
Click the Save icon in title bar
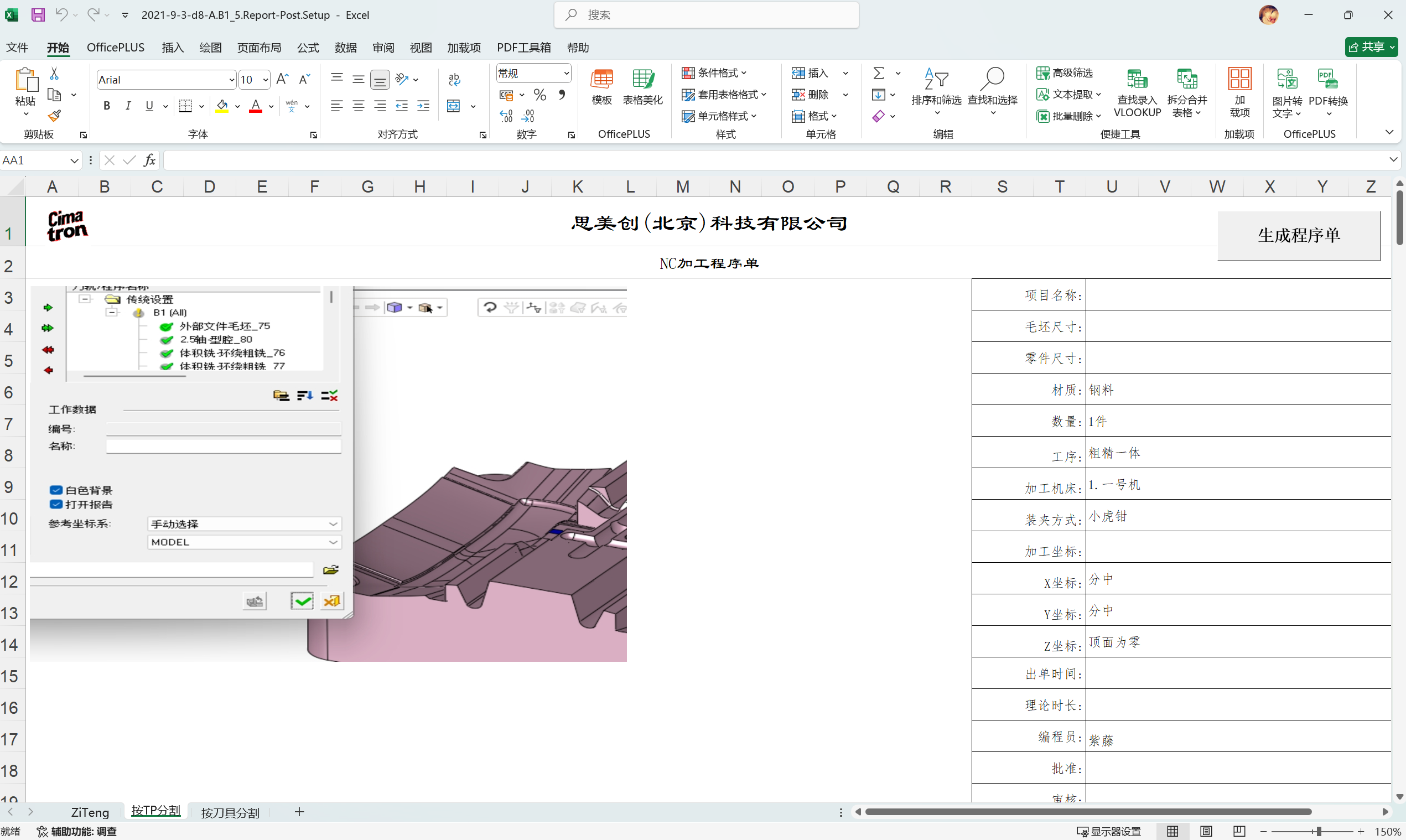click(x=38, y=15)
